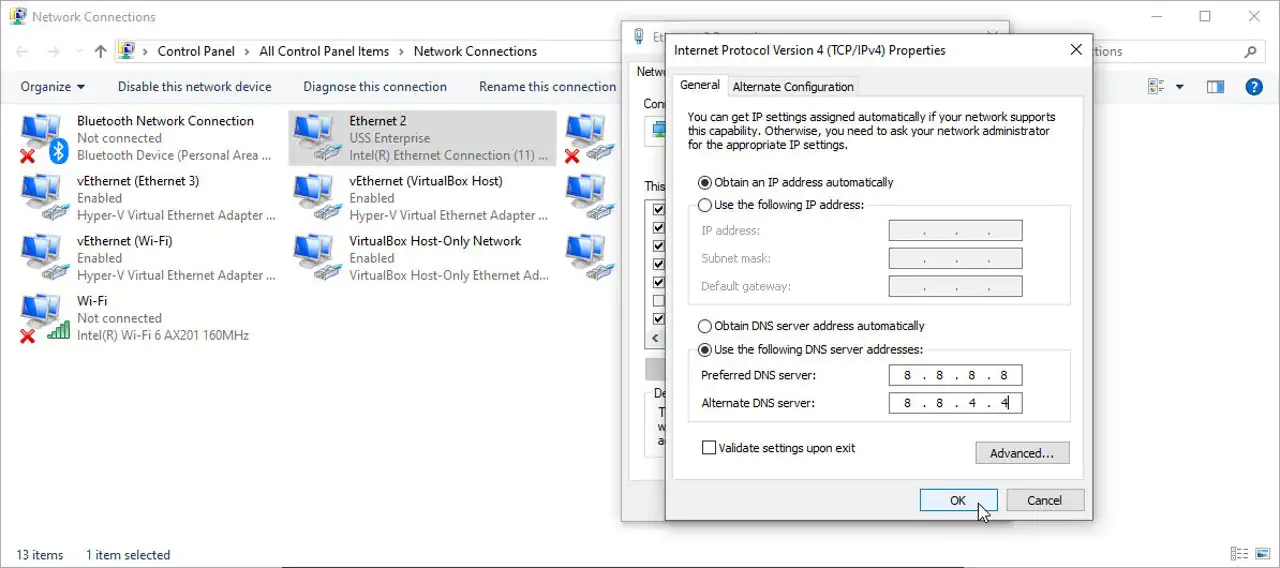Select the vEthernet (Ethernet 3) adapter icon
Image resolution: width=1280 pixels, height=568 pixels.
[x=43, y=197]
